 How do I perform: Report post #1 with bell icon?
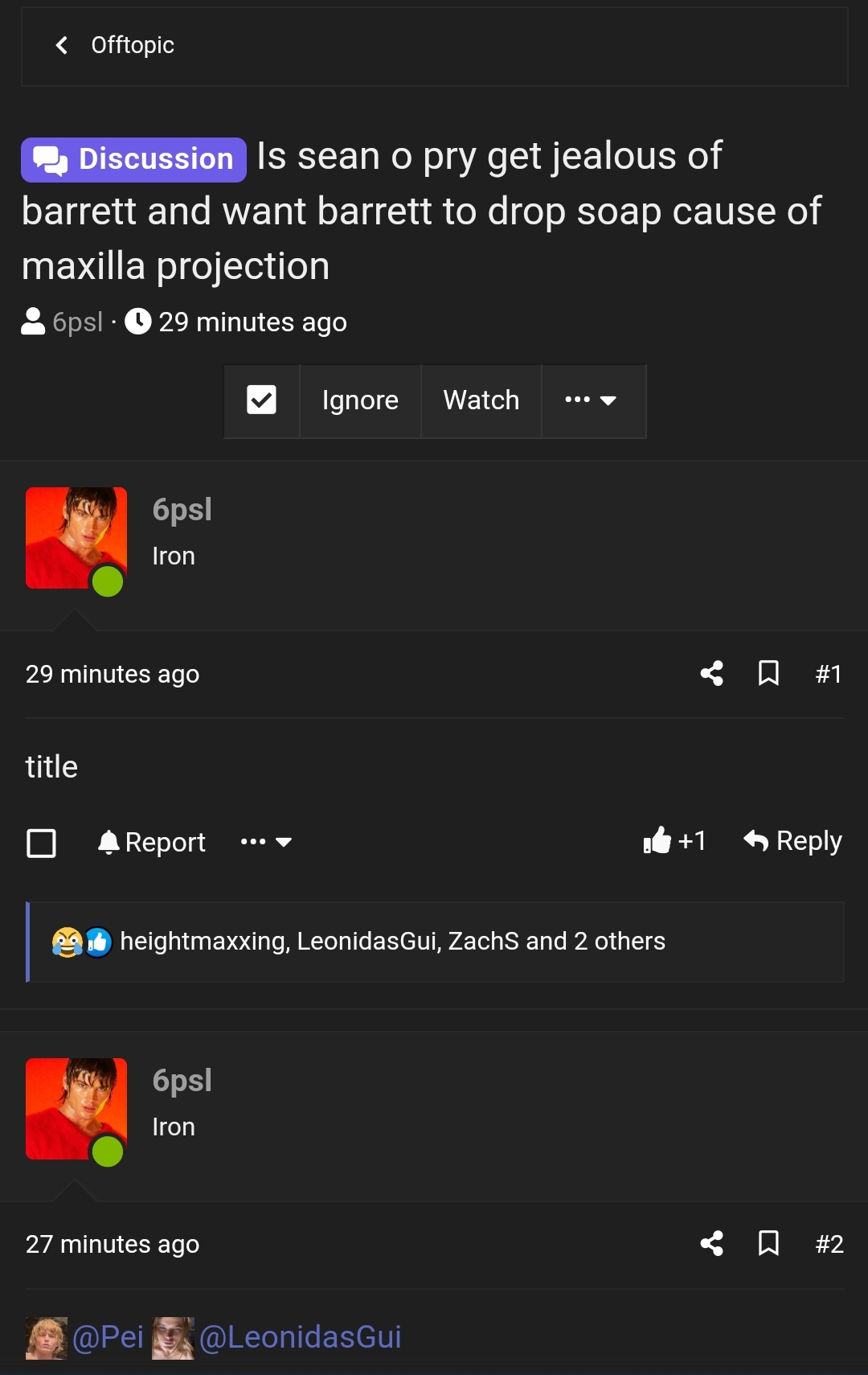tap(152, 842)
